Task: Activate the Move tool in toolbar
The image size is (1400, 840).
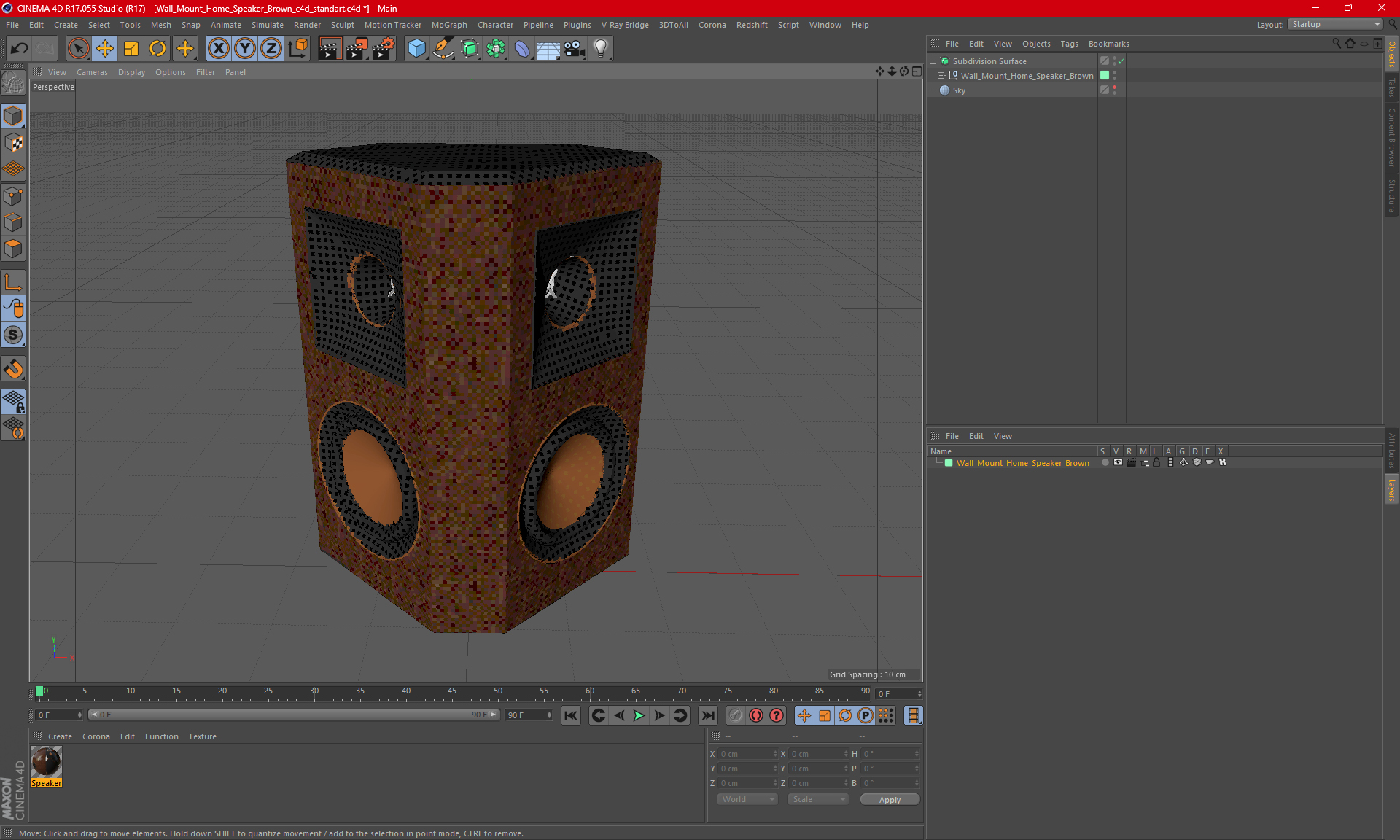Action: [x=105, y=49]
